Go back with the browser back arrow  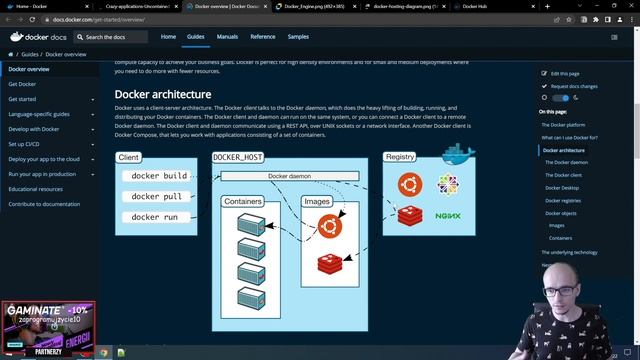pyautogui.click(x=8, y=20)
